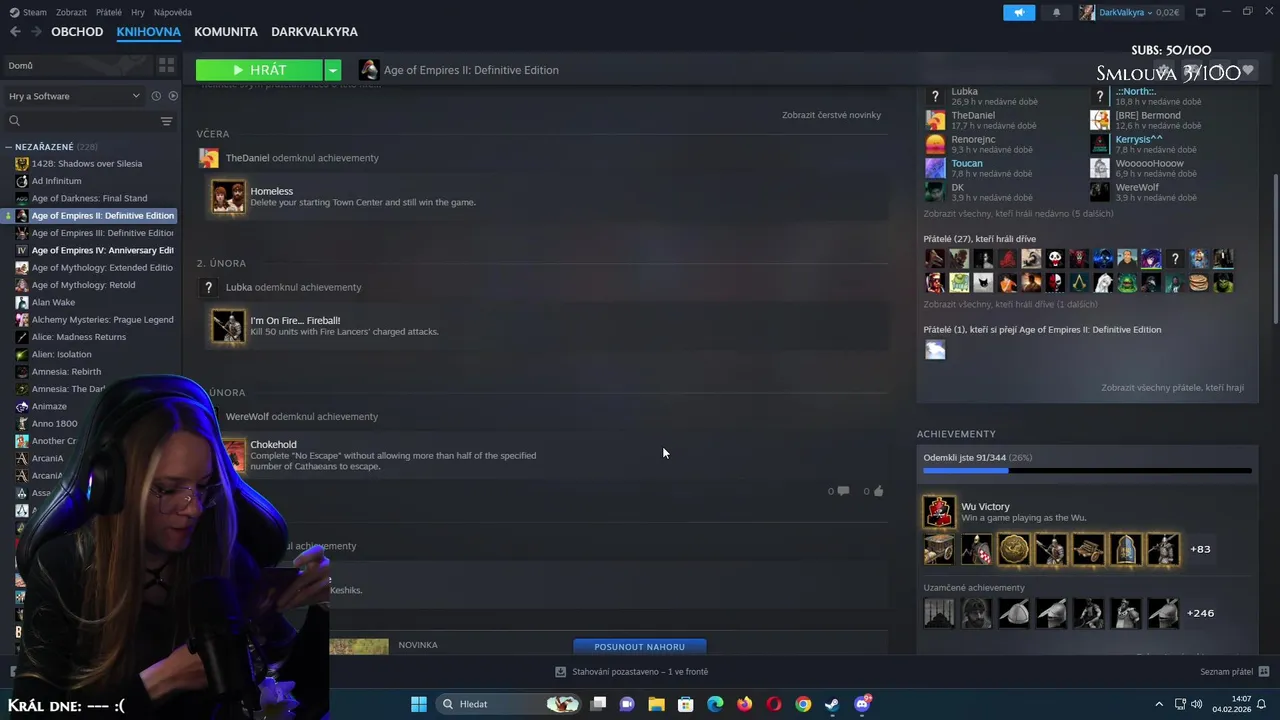Open the Windows Start menu
Image resolution: width=1280 pixels, height=720 pixels.
pyautogui.click(x=419, y=704)
